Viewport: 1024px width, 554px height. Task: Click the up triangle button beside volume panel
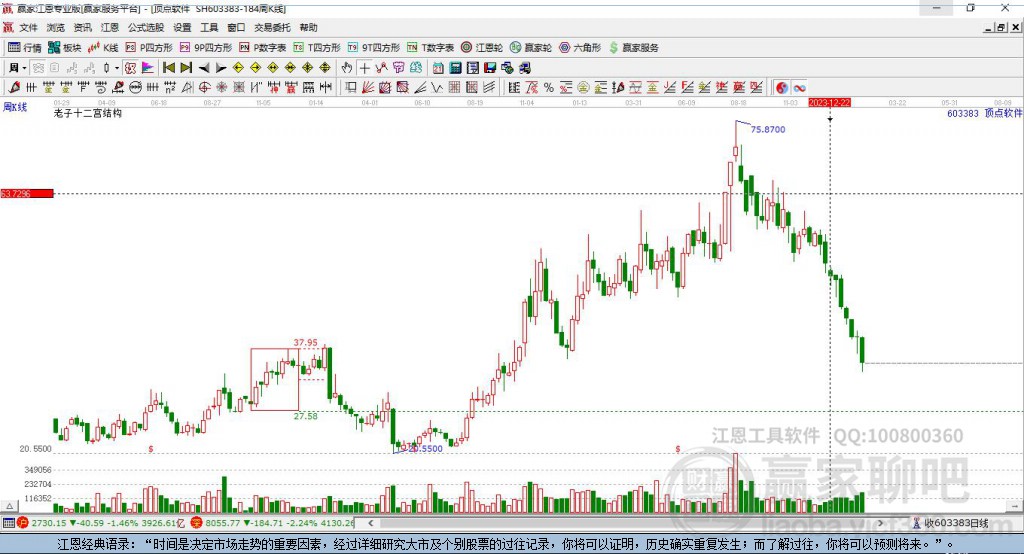pyautogui.click(x=9, y=506)
